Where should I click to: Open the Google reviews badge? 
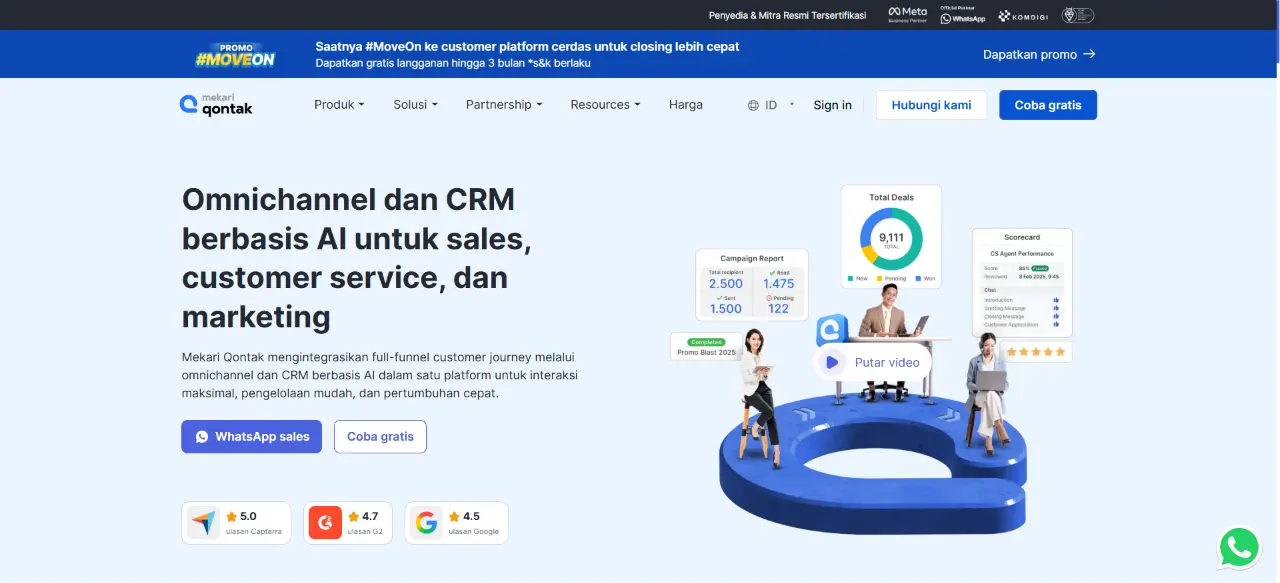coord(457,523)
